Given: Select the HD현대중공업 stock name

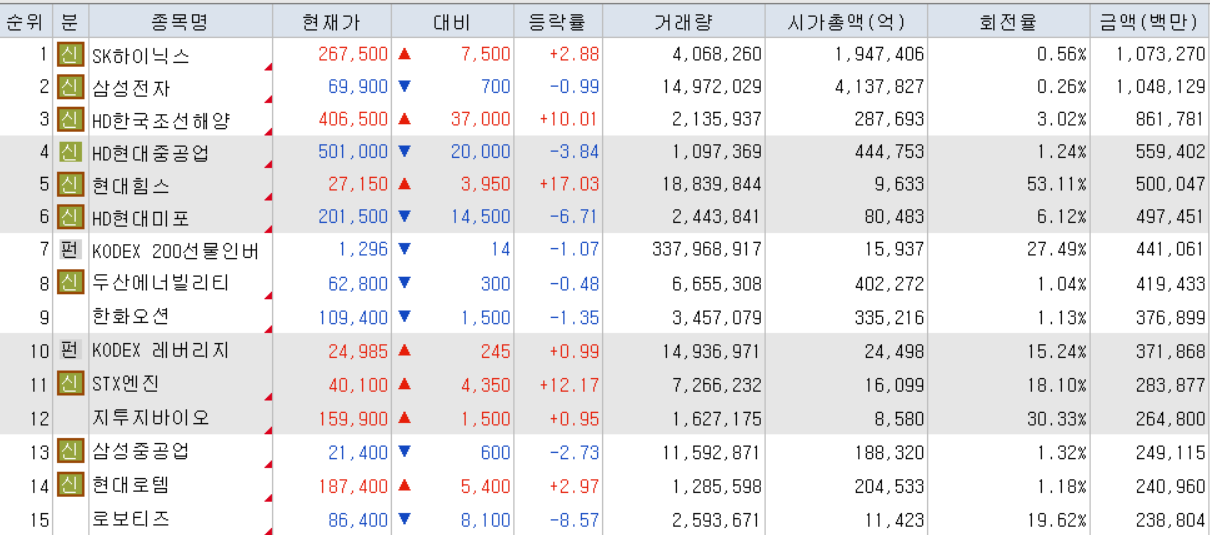Looking at the screenshot, I should [150, 153].
